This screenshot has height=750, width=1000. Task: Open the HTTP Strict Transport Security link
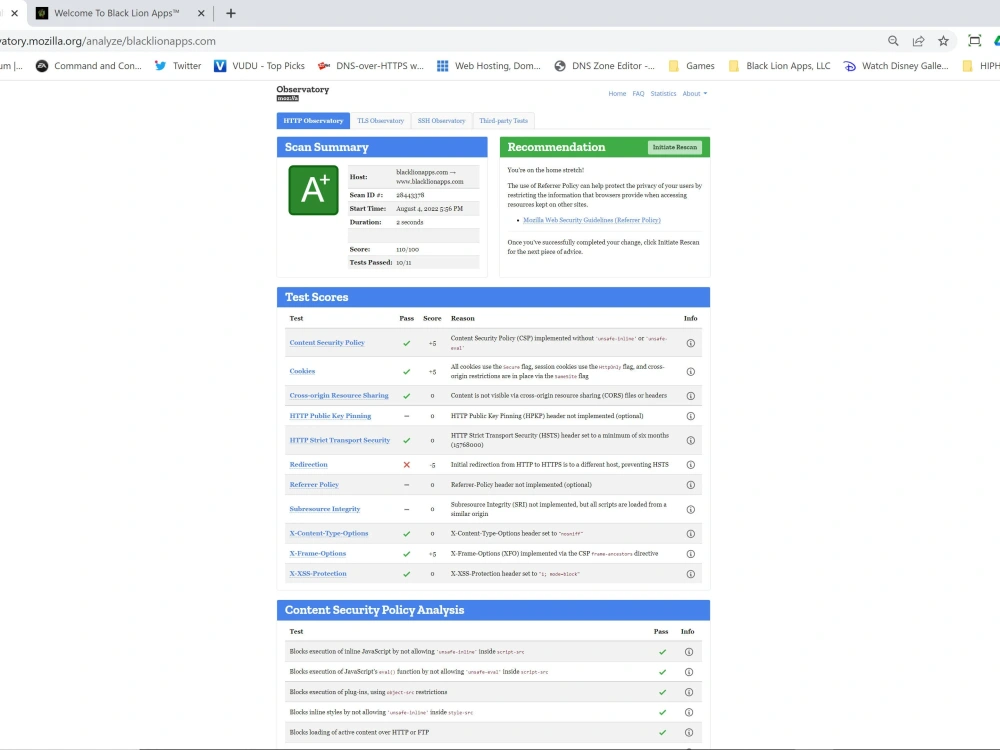(339, 440)
